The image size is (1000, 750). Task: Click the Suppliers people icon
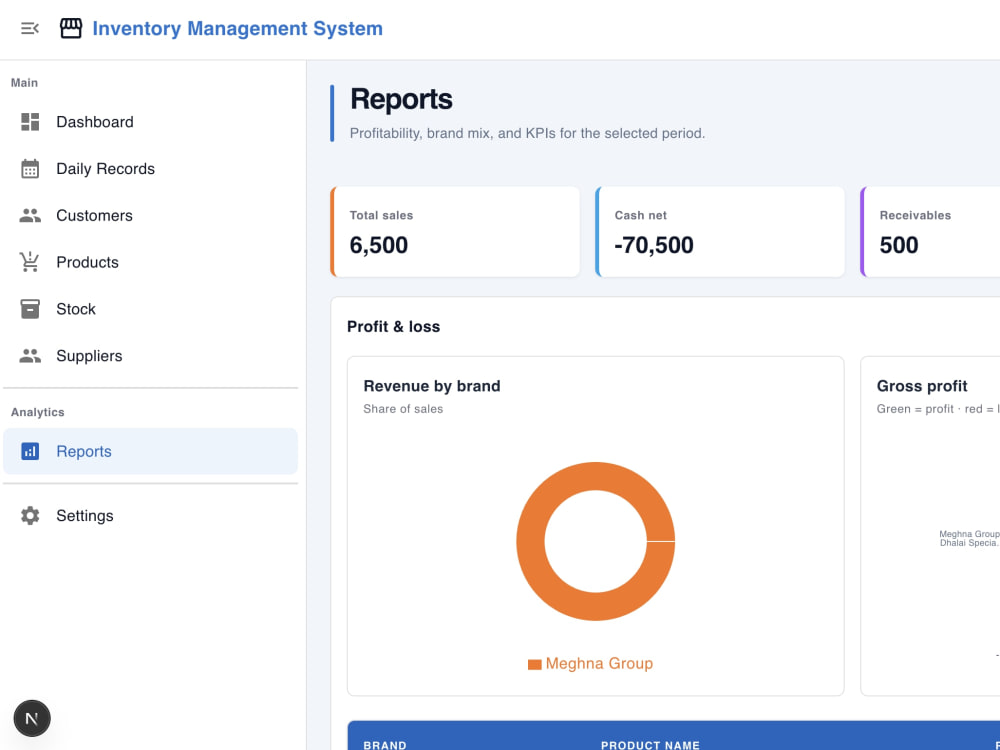point(30,356)
